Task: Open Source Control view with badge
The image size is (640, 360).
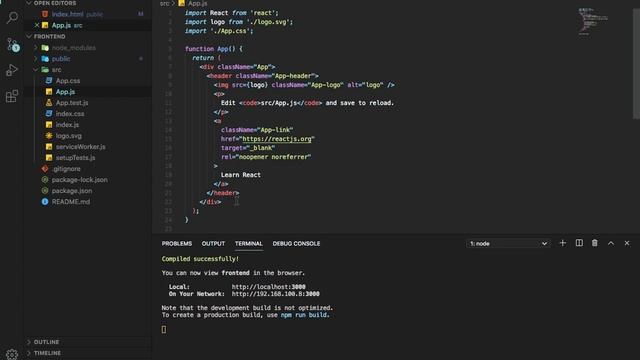Action: coord(12,44)
